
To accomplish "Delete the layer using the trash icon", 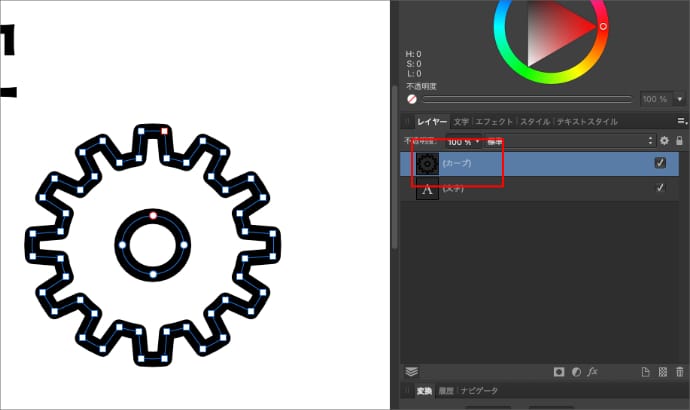I will [680, 372].
